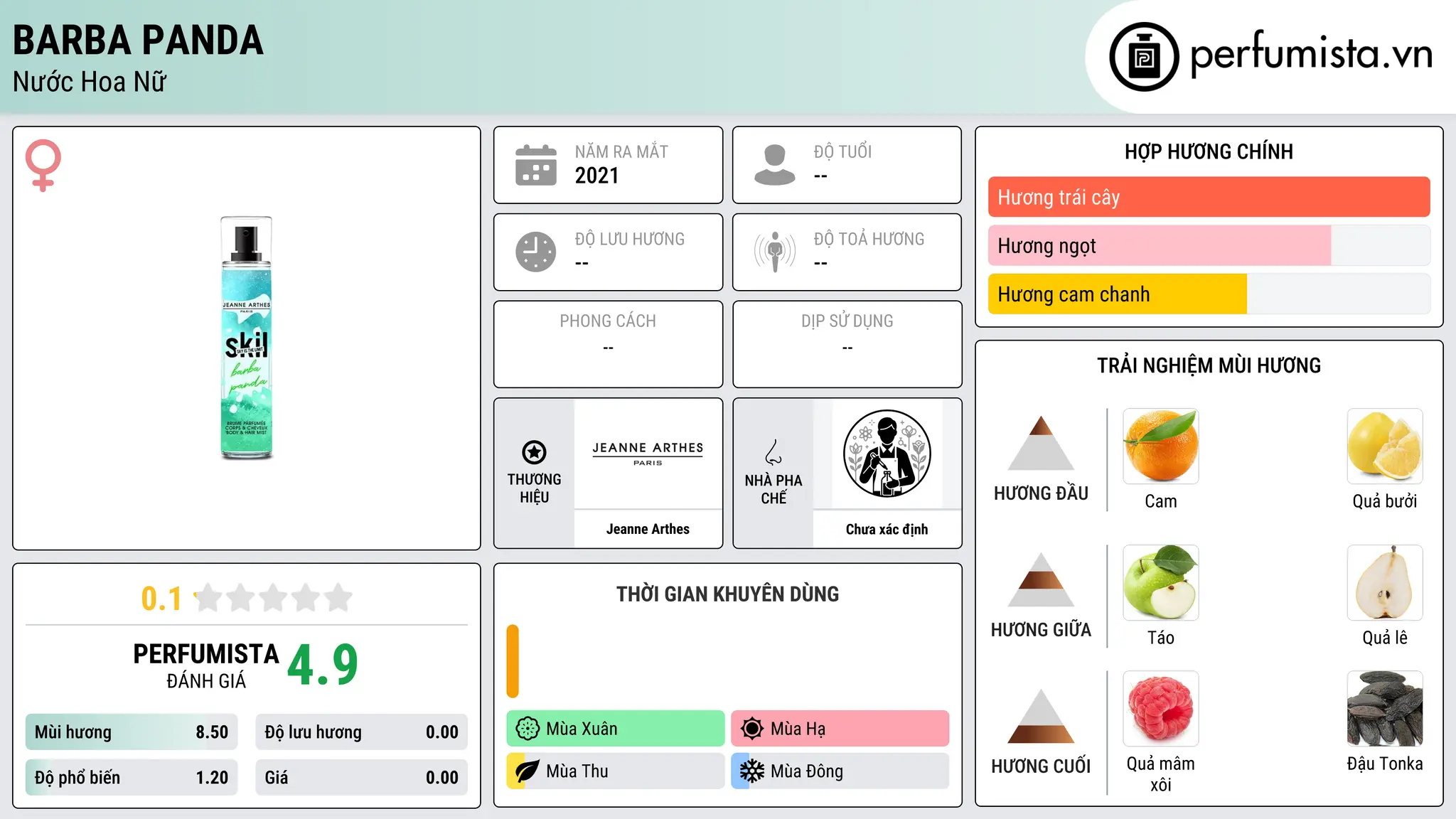Click the Nước Hoa Nữ subtitle

[x=90, y=82]
